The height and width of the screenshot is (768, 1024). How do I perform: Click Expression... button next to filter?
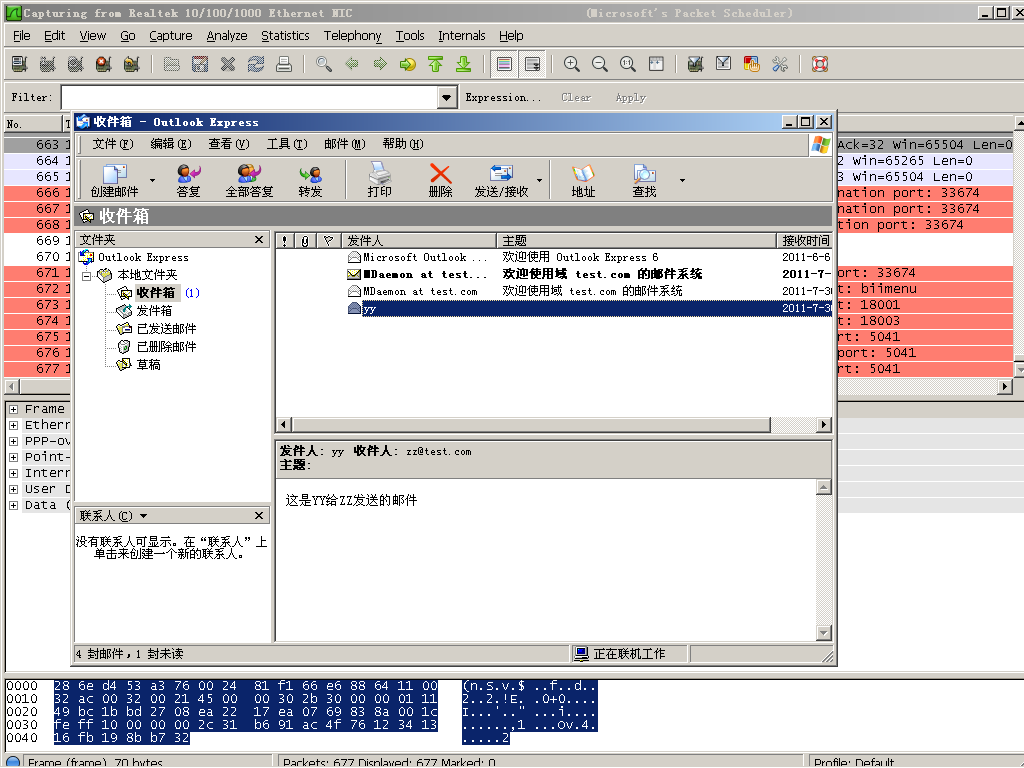(503, 97)
